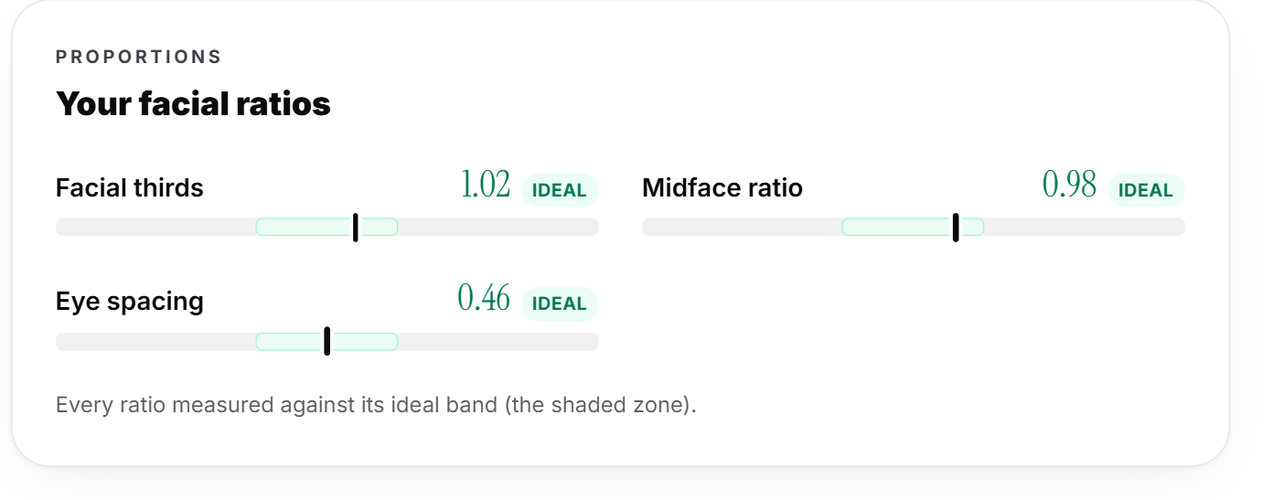Click the IDEAL badge beside Facial thirds
The height and width of the screenshot is (500, 1273).
(560, 190)
